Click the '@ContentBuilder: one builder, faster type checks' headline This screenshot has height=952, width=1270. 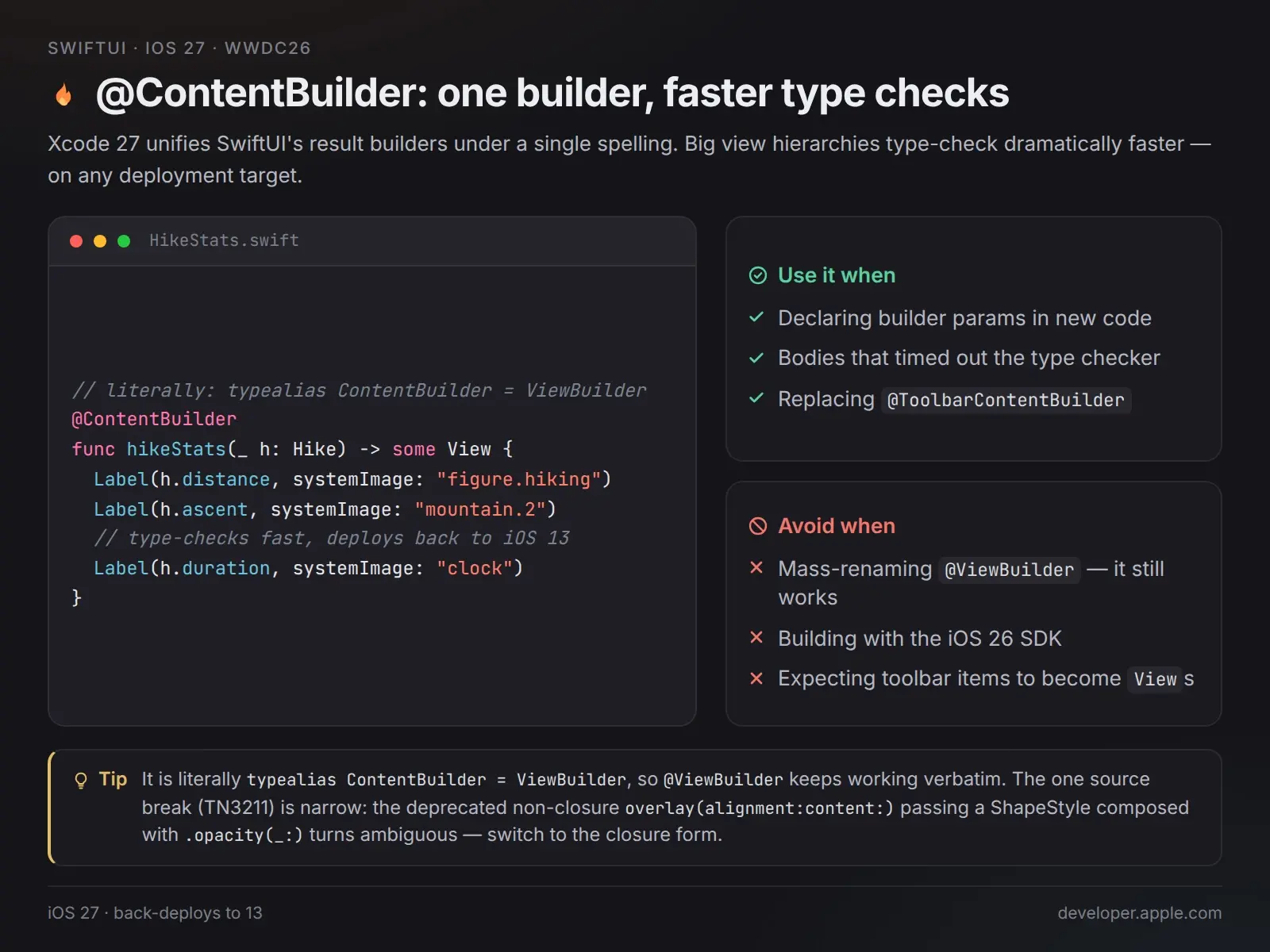552,93
